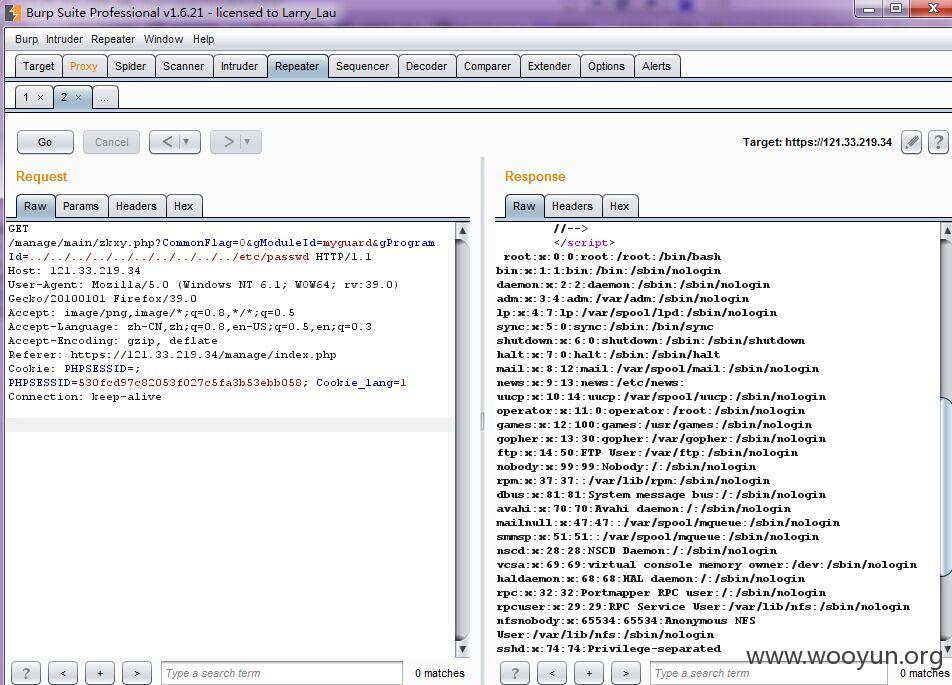Switch to the Target tab

38,66
